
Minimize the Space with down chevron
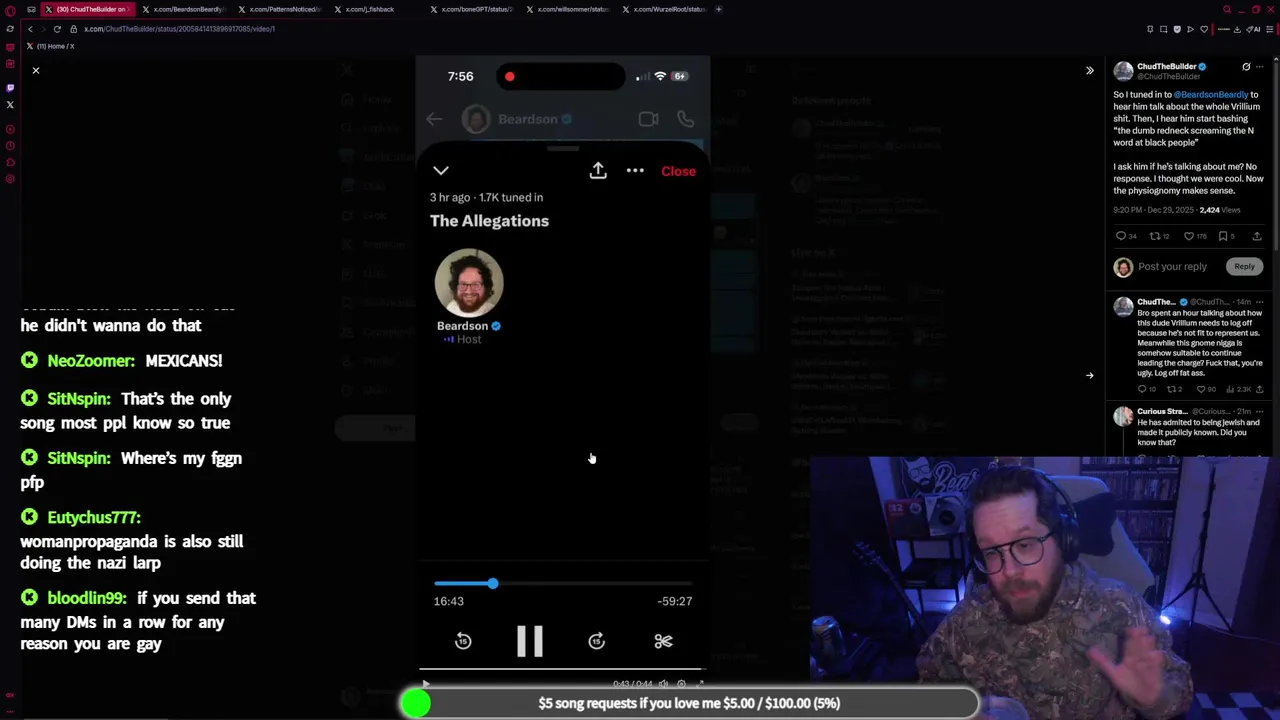441,171
